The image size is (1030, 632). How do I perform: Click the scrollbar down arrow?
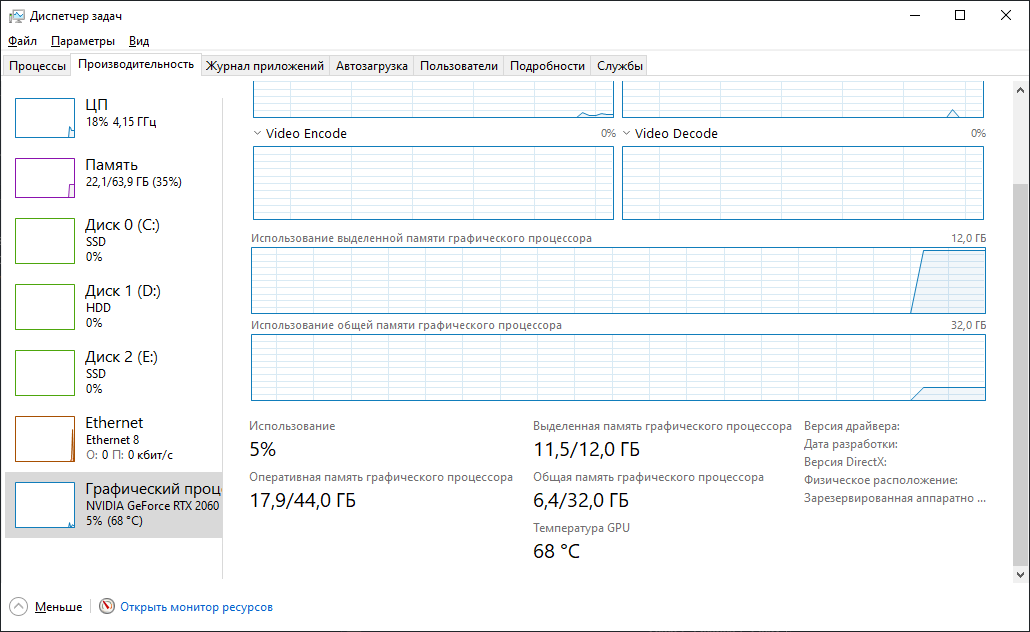coord(1020,574)
